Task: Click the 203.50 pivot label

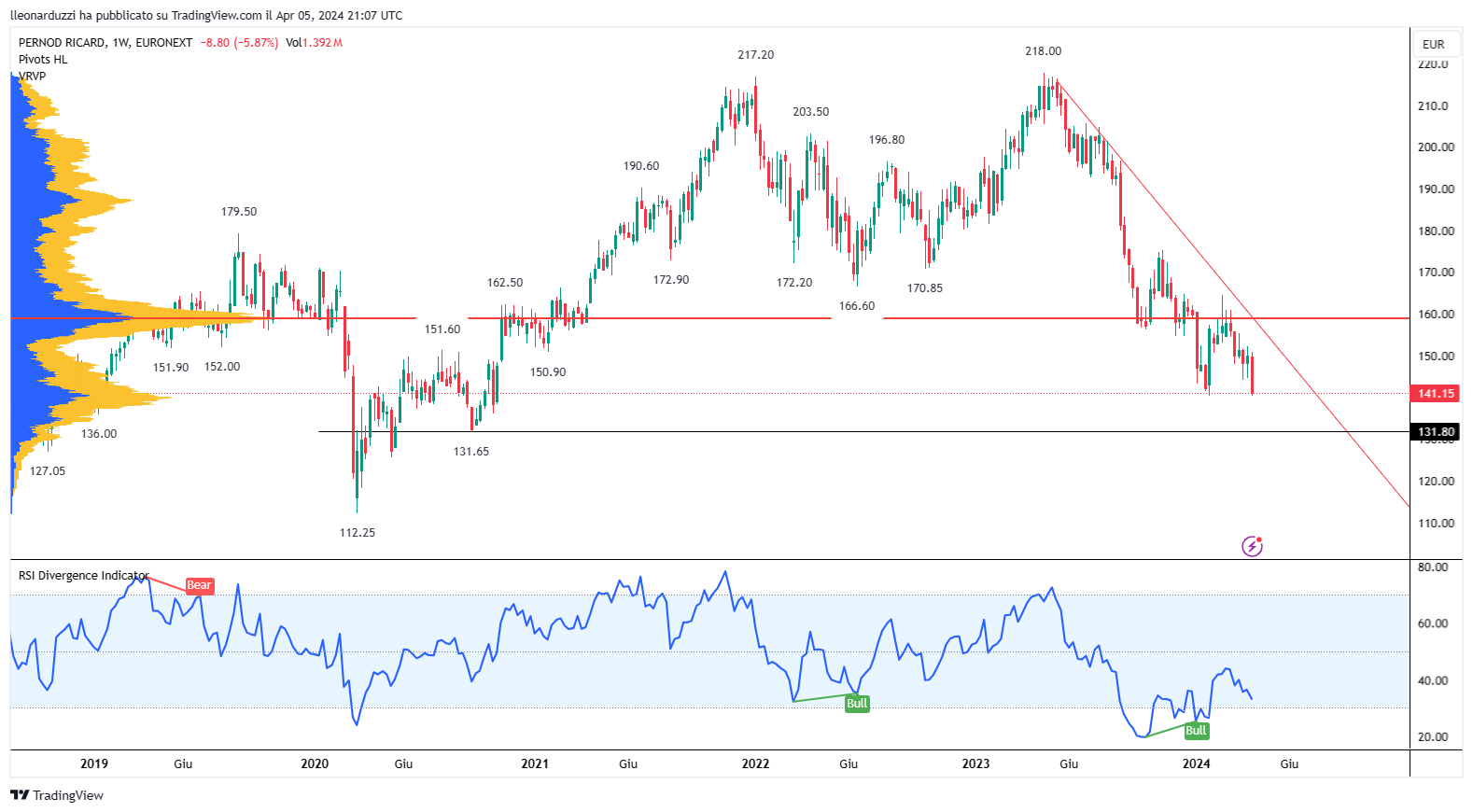Action: pos(810,112)
